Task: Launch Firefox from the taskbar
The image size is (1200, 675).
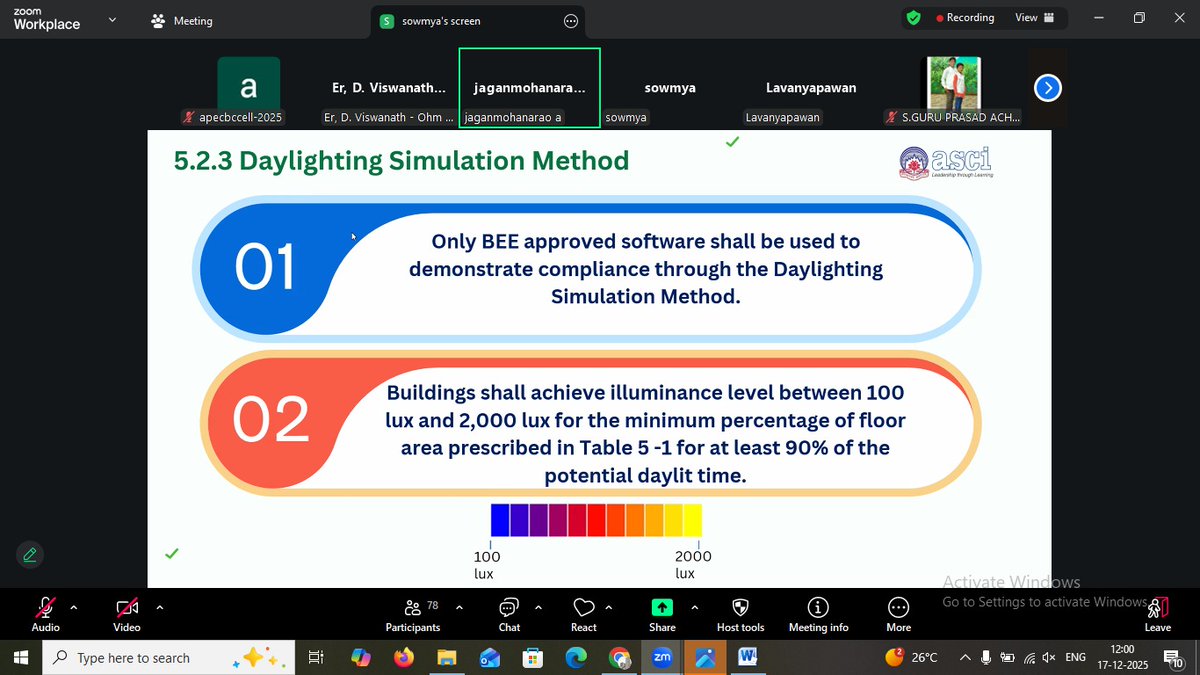Action: (x=404, y=657)
